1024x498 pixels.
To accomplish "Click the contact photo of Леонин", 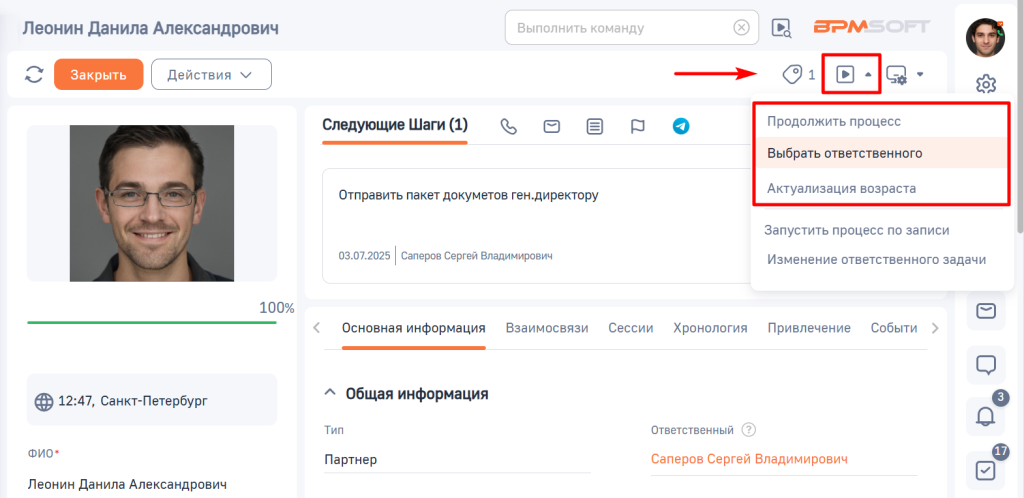I will 152,203.
